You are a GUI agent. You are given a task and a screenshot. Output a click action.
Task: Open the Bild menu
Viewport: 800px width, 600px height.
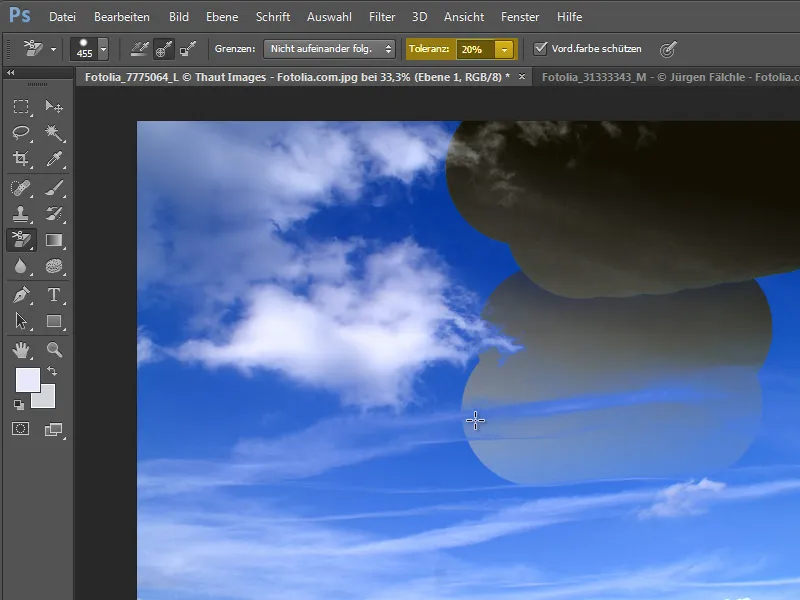pos(179,17)
